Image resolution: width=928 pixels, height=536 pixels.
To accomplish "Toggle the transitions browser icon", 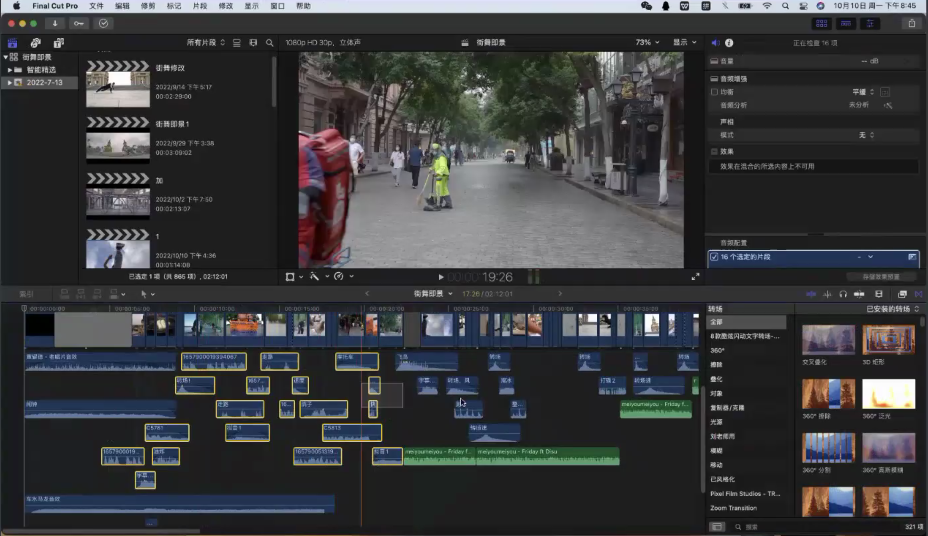I will click(919, 294).
